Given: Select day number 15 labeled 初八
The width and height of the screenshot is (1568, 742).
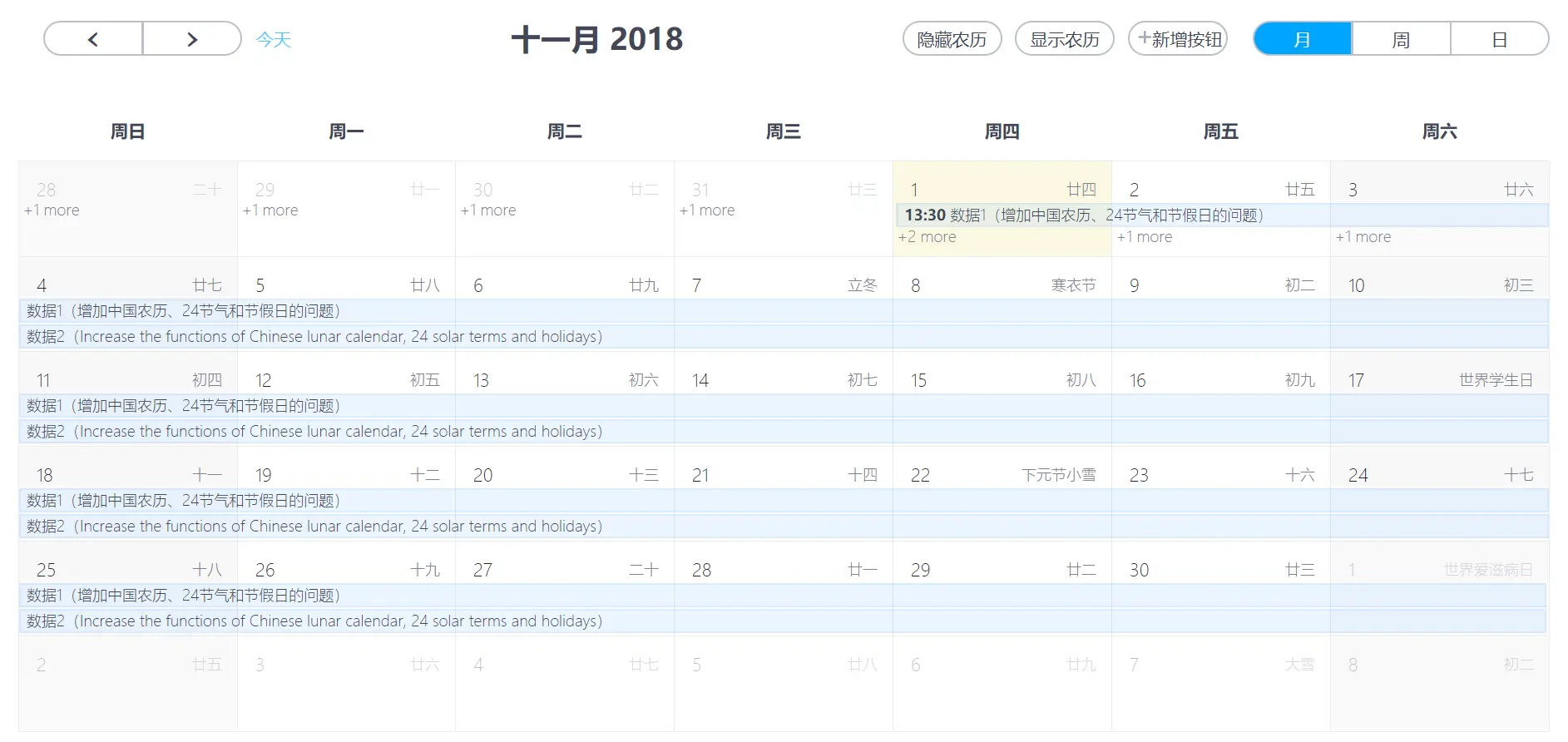Looking at the screenshot, I should coord(918,381).
